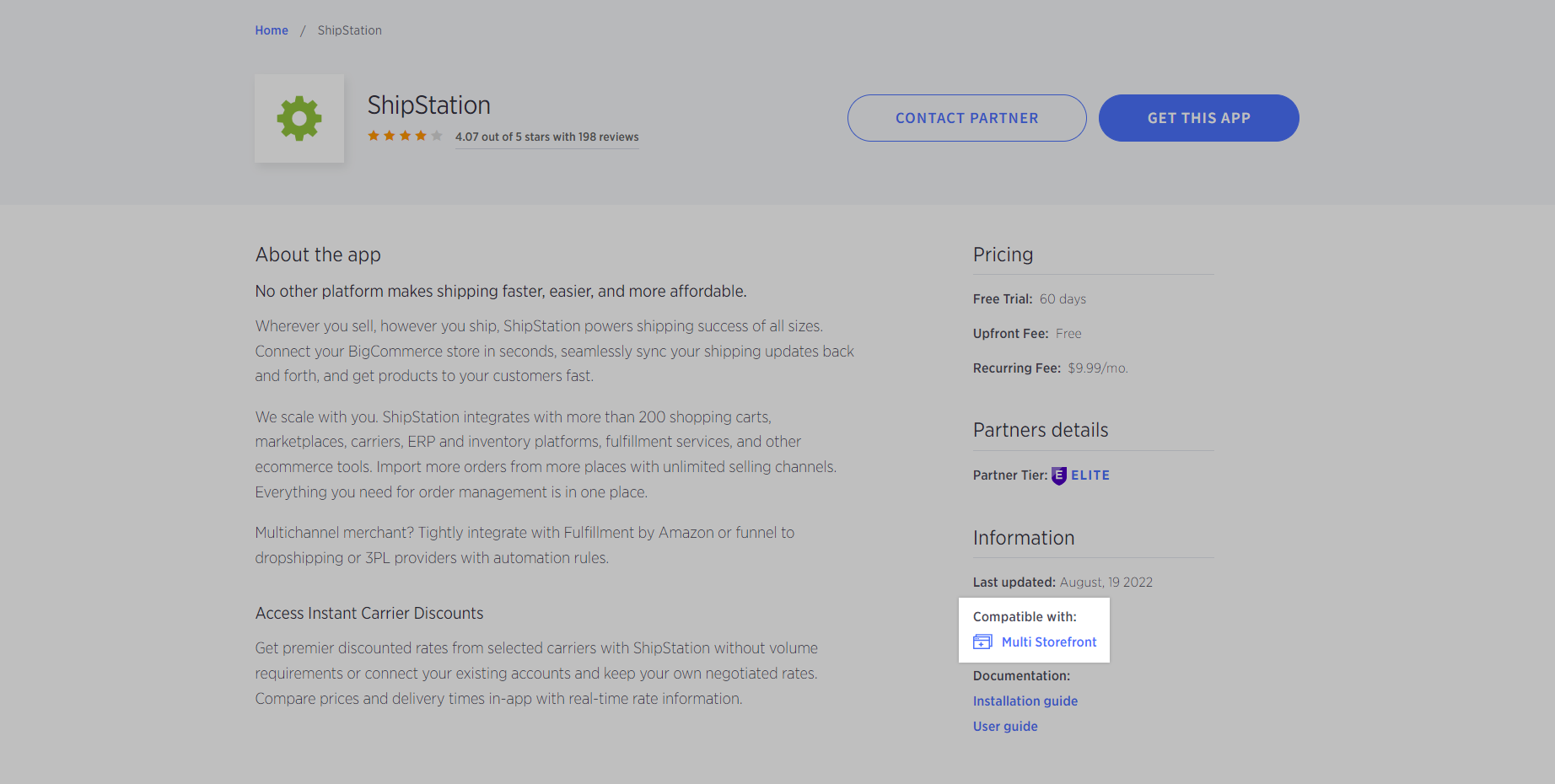Click the Elite partner tier badge icon
This screenshot has height=784, width=1555.
click(x=1059, y=475)
